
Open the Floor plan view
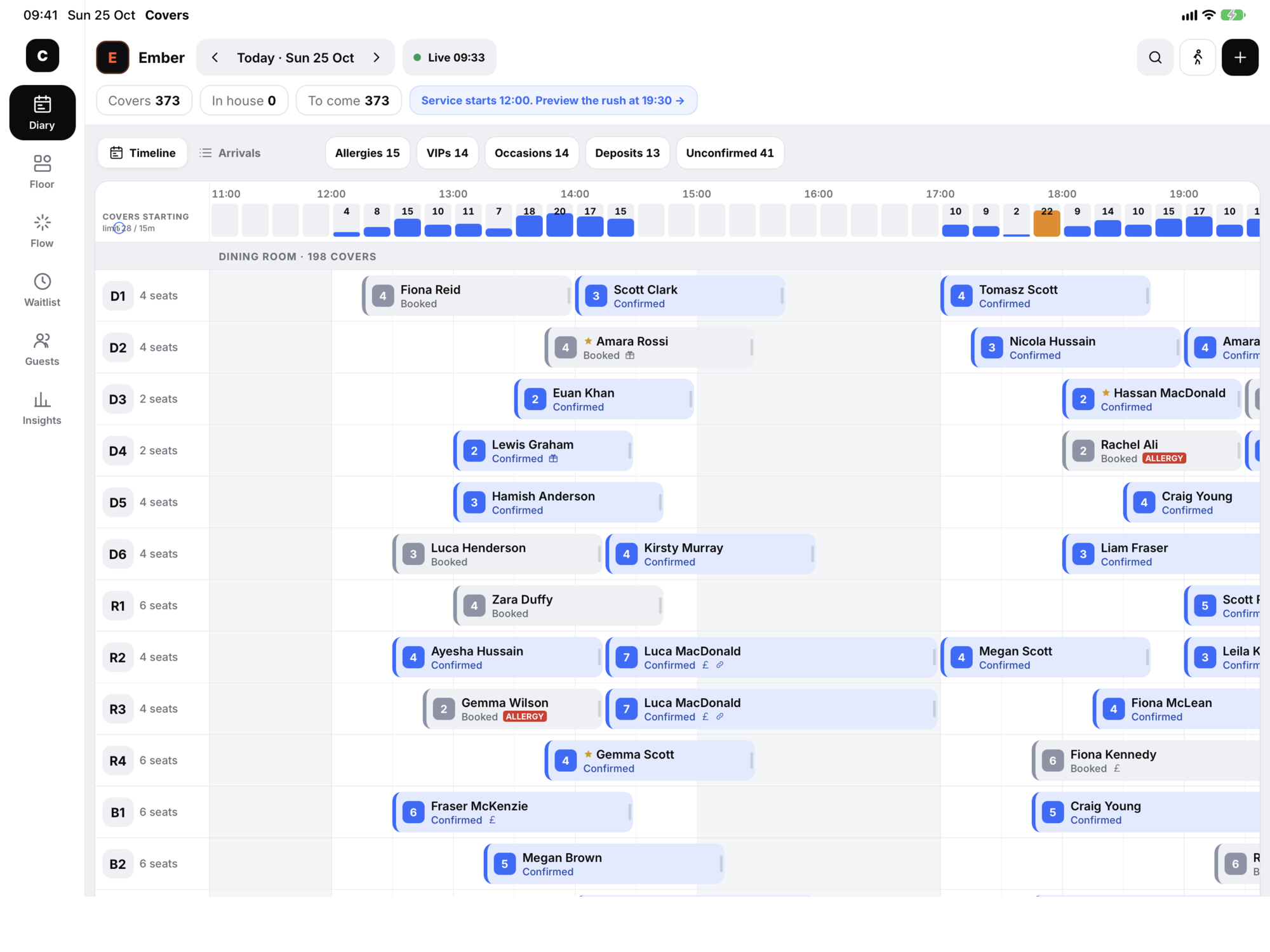(x=42, y=171)
